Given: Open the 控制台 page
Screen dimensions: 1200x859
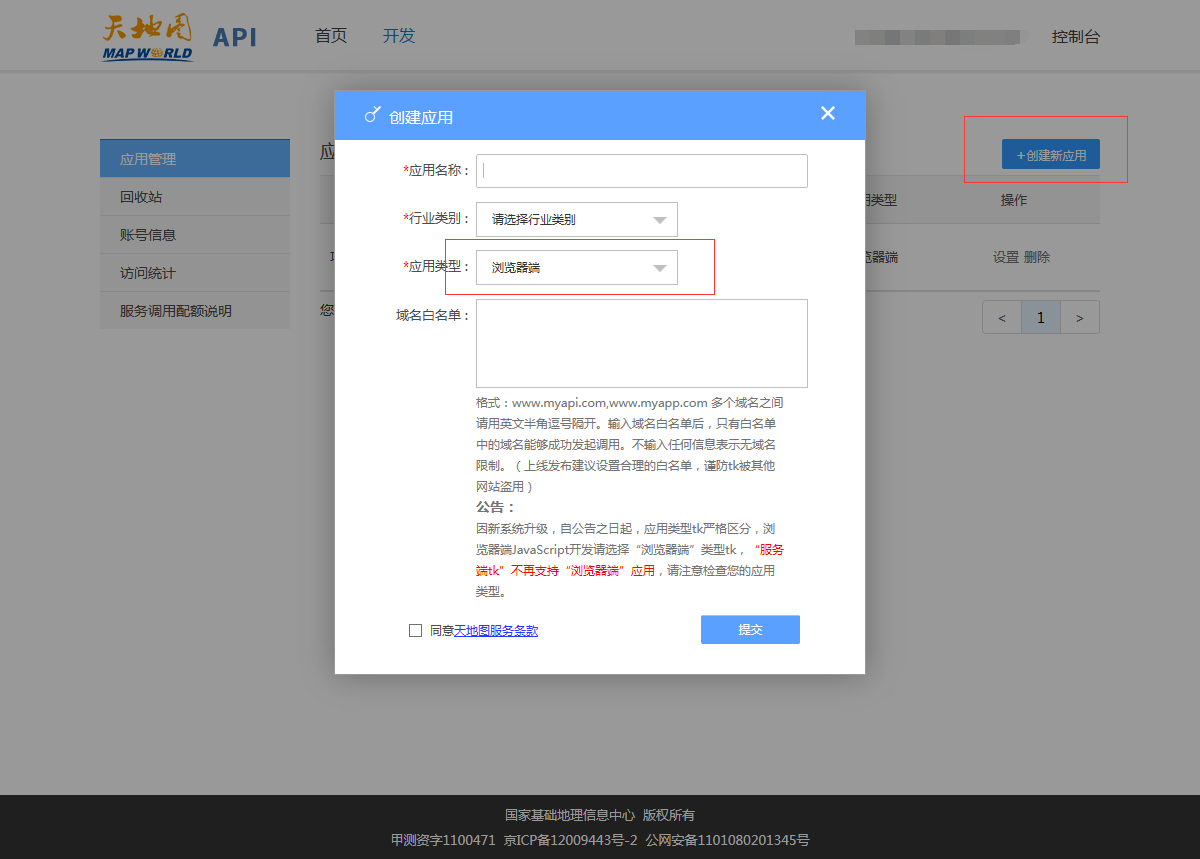Looking at the screenshot, I should [1077, 35].
